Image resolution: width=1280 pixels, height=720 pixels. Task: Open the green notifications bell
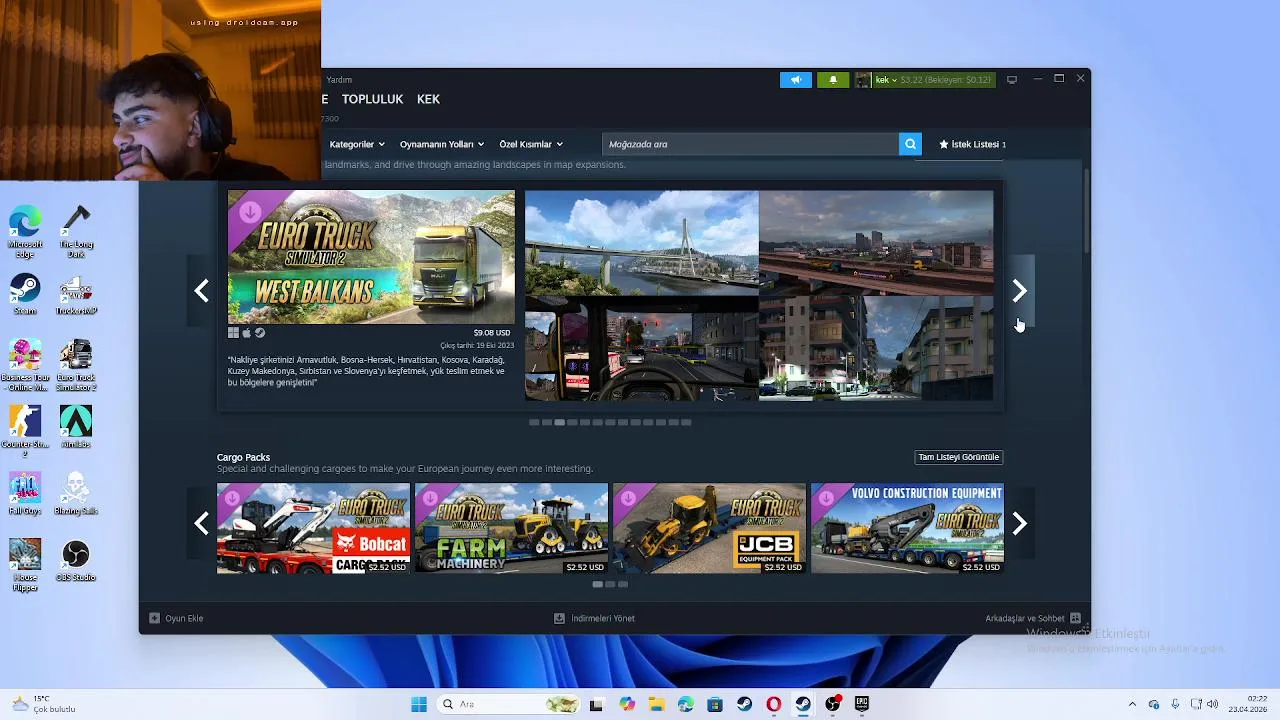(x=833, y=80)
